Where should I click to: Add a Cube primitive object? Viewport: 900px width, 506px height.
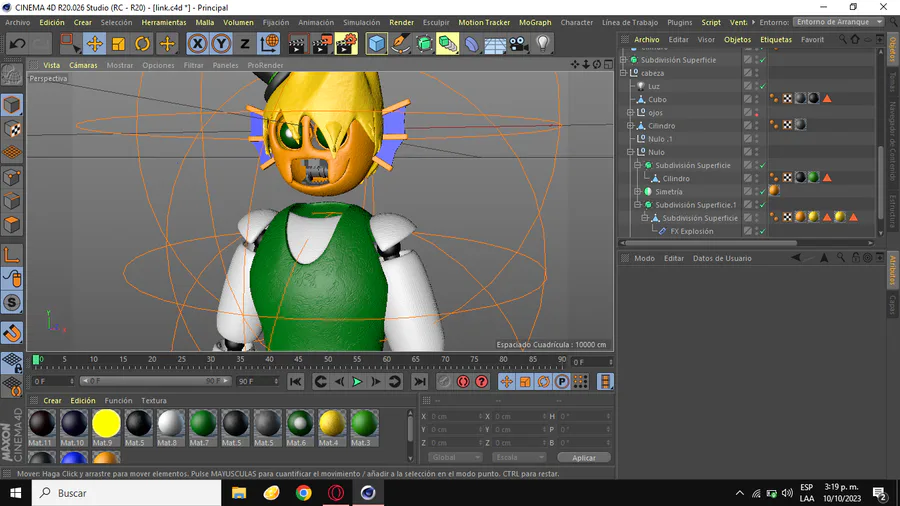(x=377, y=44)
